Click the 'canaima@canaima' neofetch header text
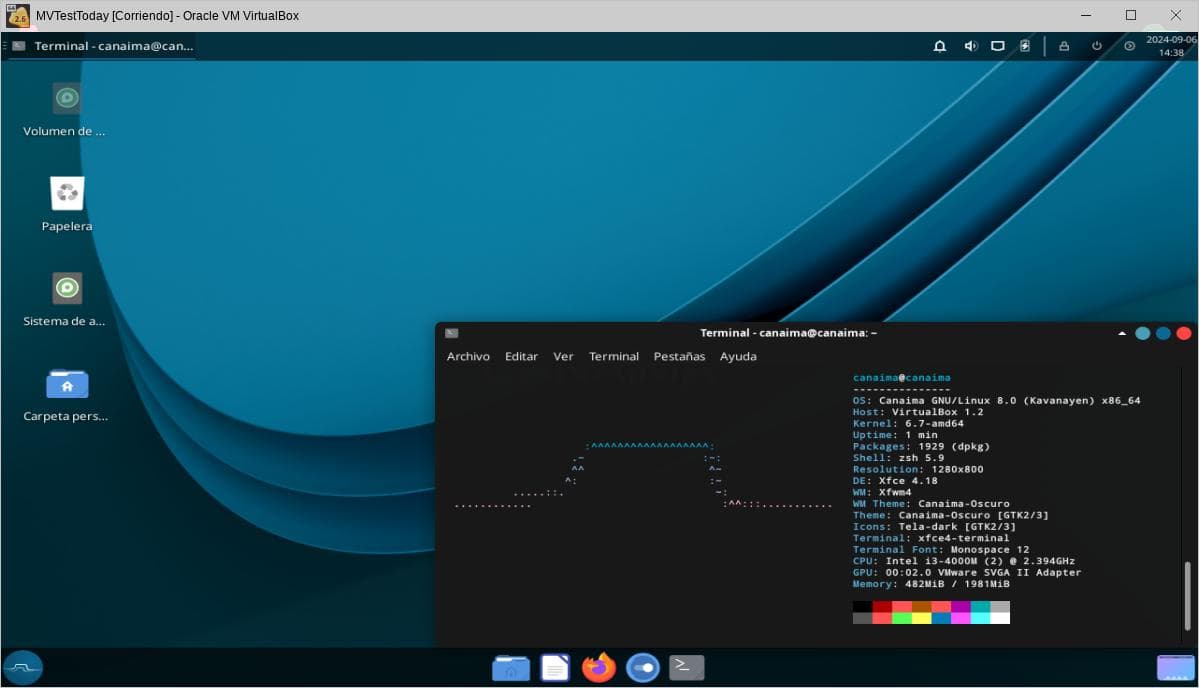 point(902,378)
